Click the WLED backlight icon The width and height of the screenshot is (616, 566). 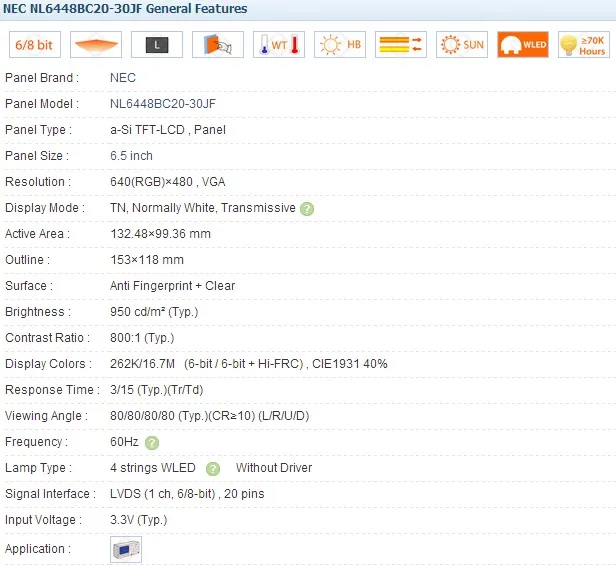pyautogui.click(x=523, y=44)
